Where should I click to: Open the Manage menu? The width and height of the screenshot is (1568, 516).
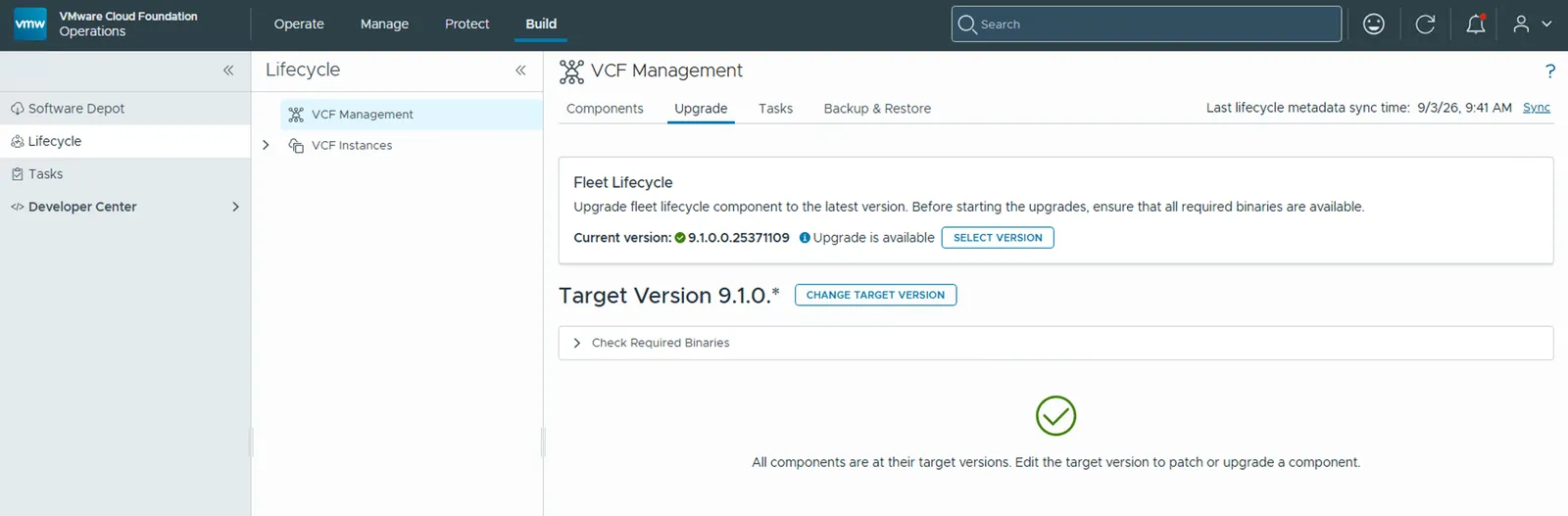point(384,23)
